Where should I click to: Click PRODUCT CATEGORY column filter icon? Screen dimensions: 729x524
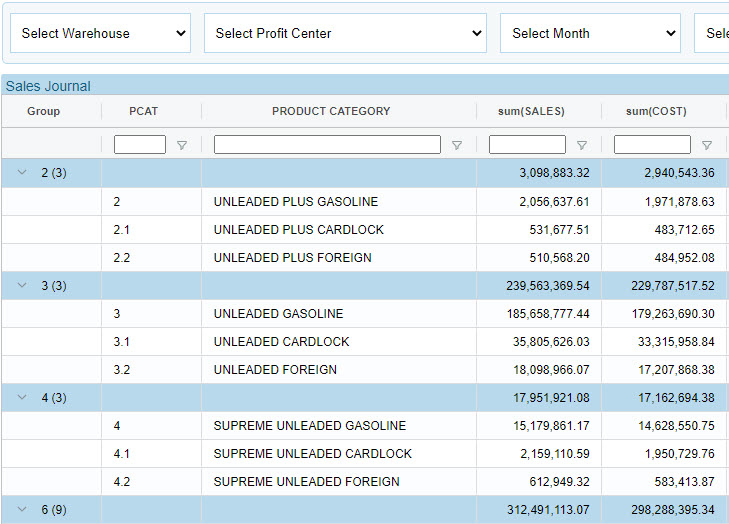click(x=457, y=146)
